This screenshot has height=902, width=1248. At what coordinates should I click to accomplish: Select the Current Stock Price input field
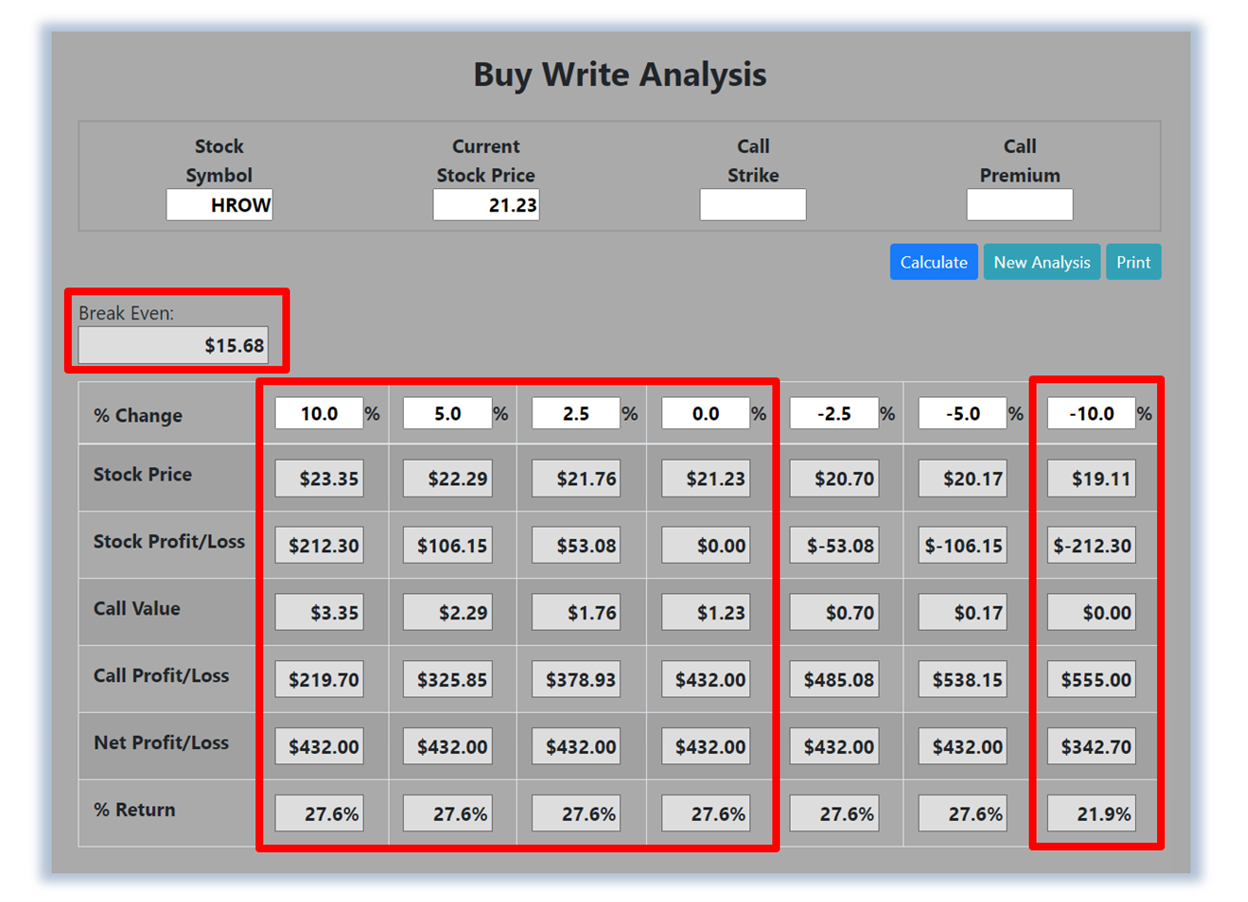486,205
